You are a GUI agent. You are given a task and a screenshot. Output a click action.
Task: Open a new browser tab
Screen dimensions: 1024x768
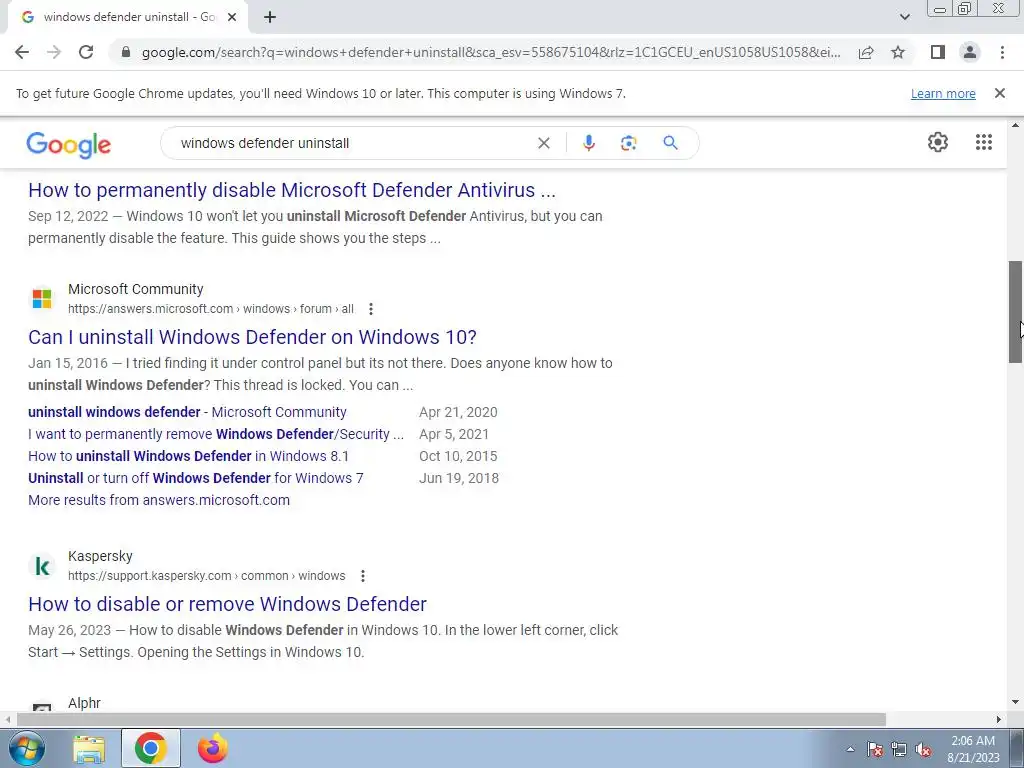[x=270, y=17]
